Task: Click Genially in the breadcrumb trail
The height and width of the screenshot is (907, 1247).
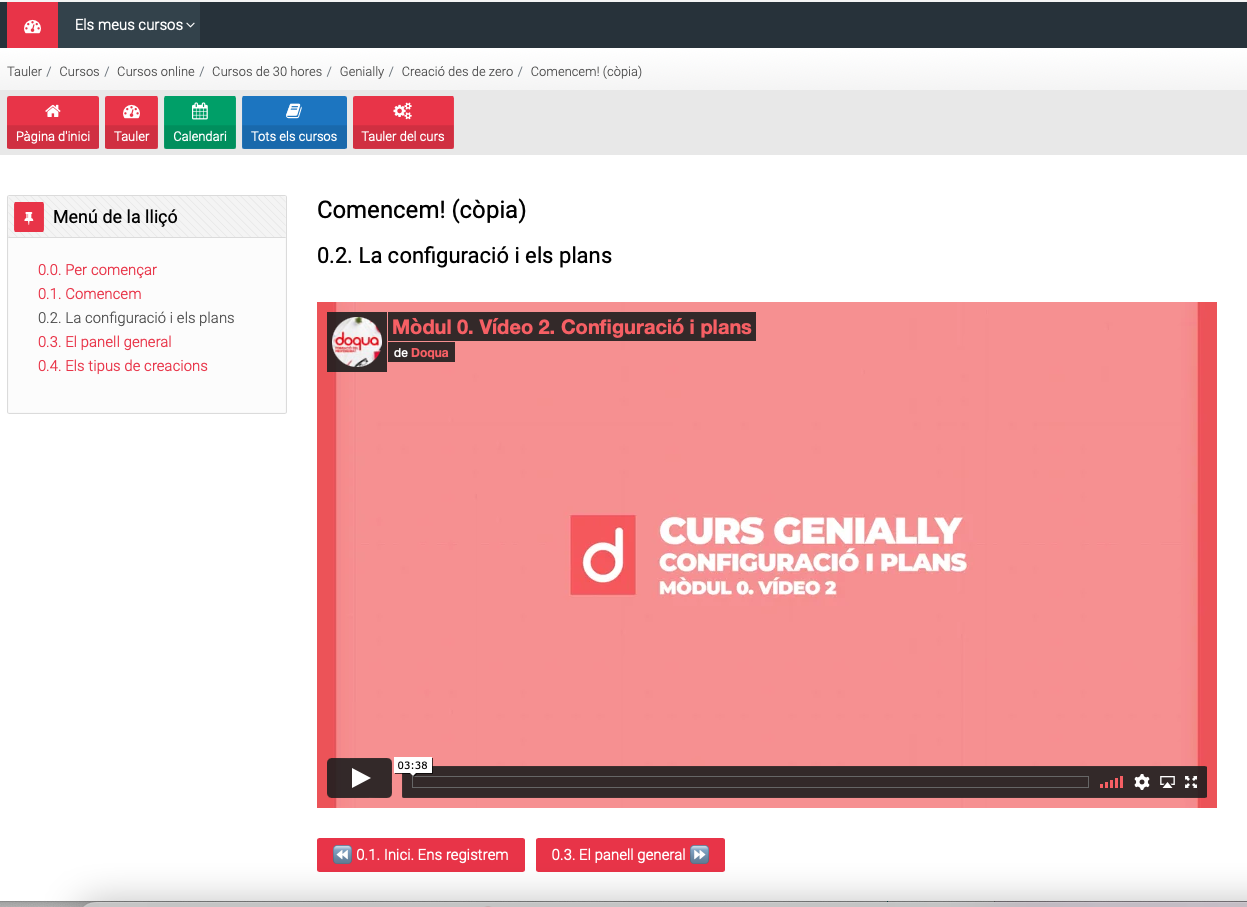Action: click(x=362, y=72)
